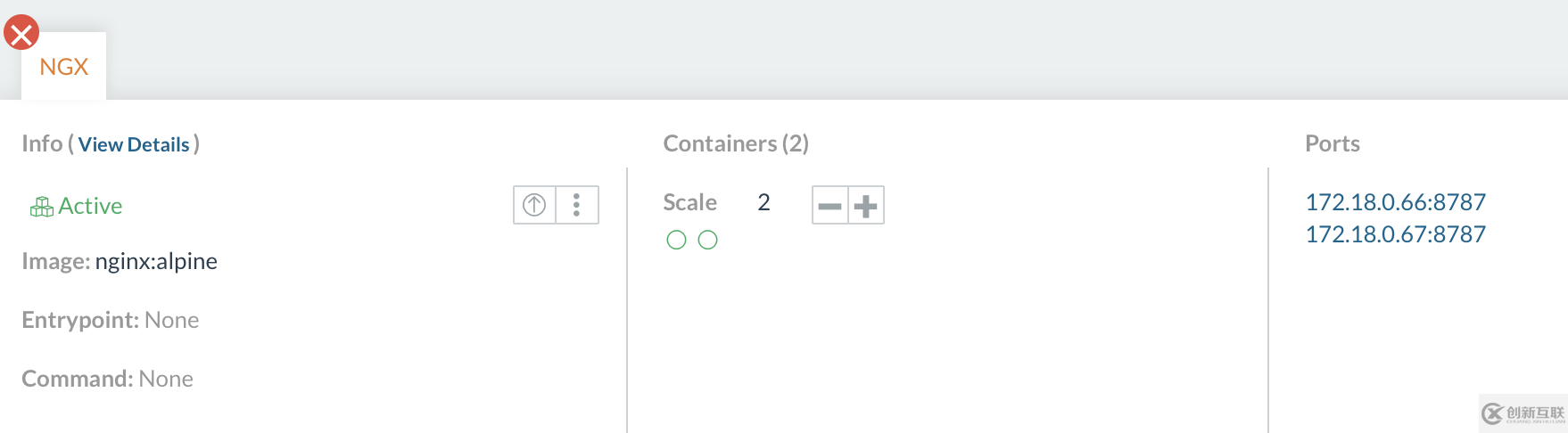
Task: Click the green cubes Active status icon
Action: 41,207
